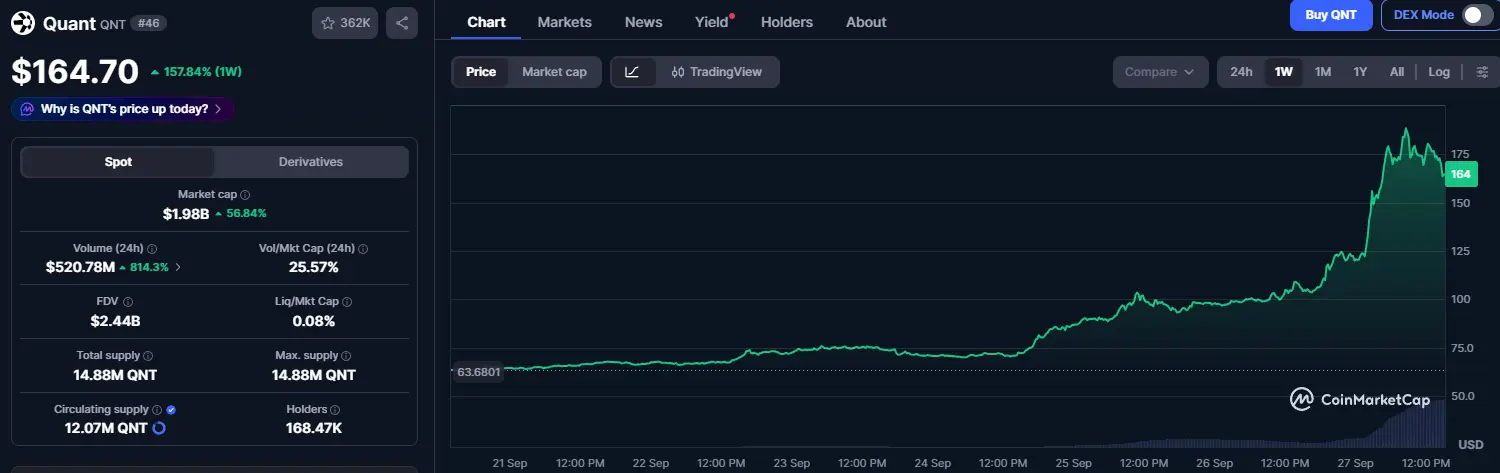Click the Buy QNT button

(x=1330, y=15)
